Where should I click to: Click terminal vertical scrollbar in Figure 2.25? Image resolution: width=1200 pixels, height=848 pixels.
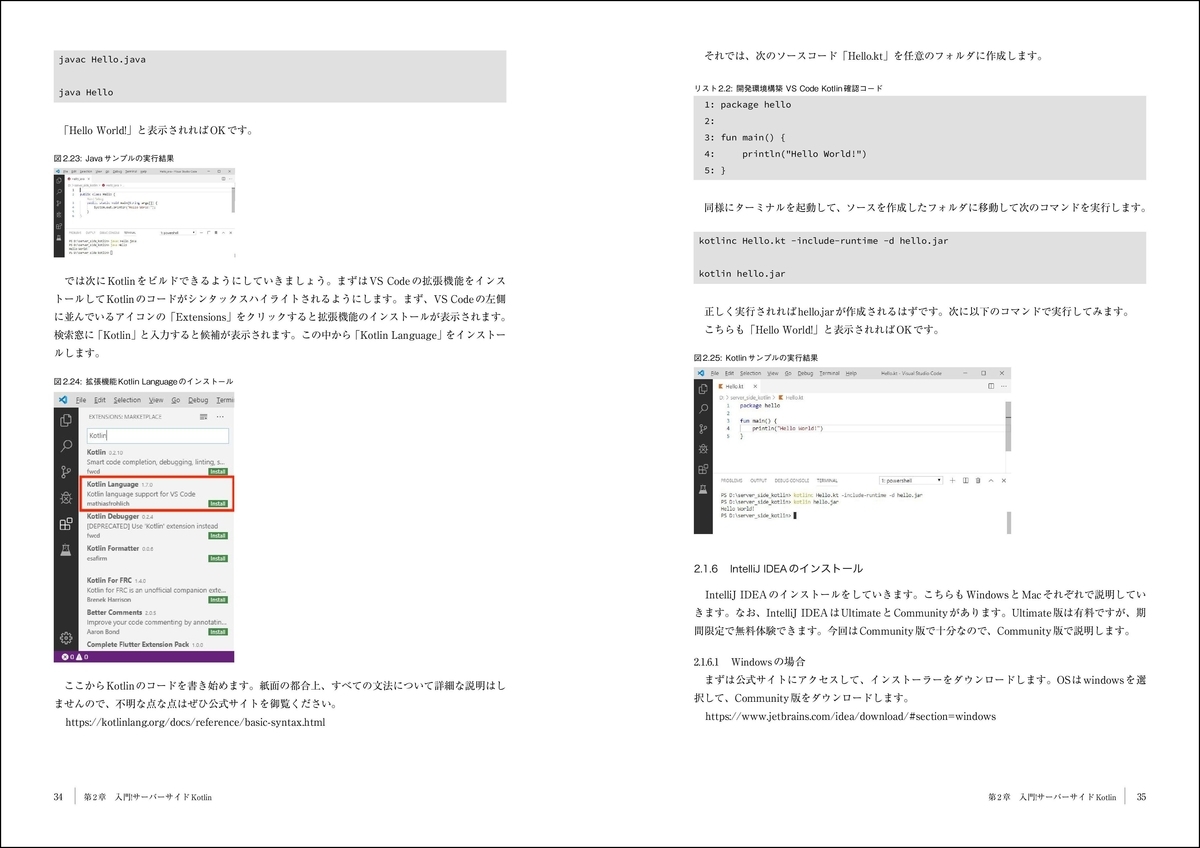click(x=1008, y=522)
